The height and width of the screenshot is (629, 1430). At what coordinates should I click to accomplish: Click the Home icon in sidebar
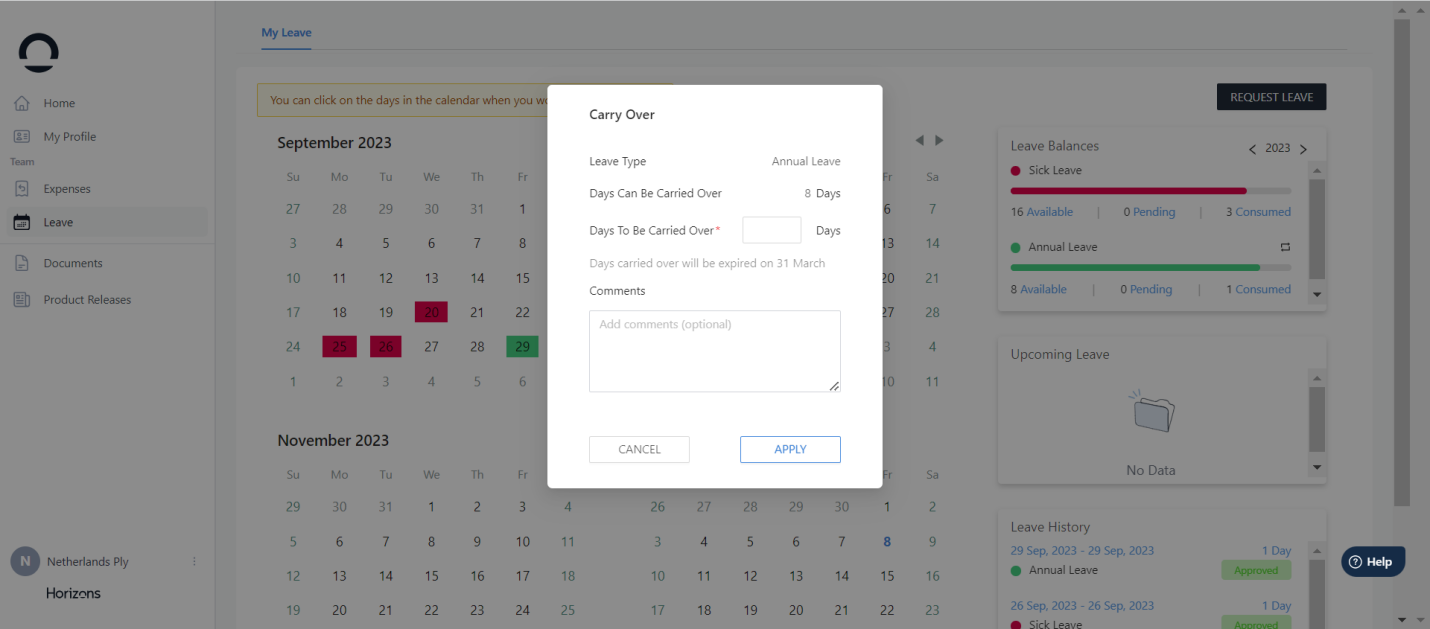[x=22, y=103]
